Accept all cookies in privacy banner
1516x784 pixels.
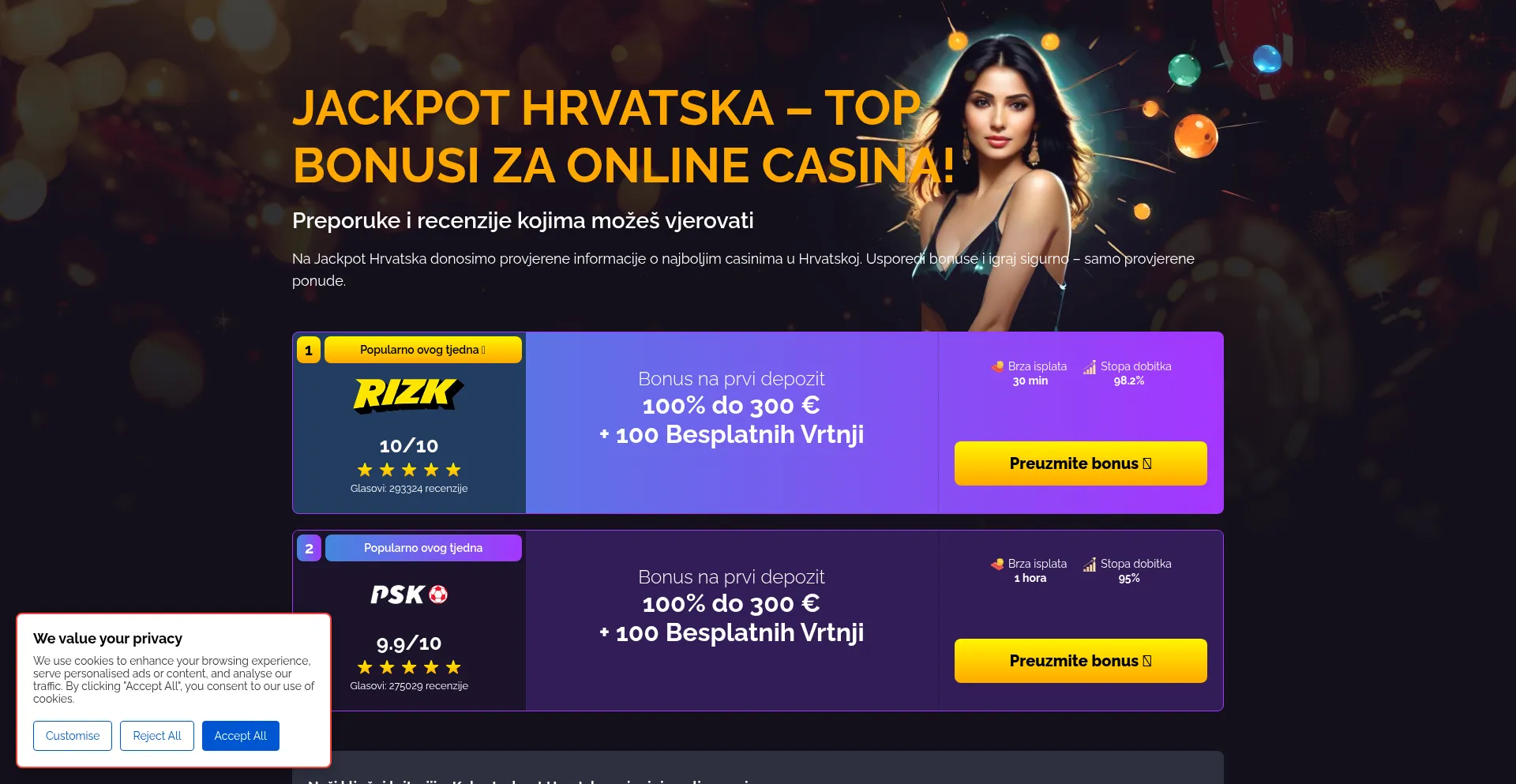point(241,736)
